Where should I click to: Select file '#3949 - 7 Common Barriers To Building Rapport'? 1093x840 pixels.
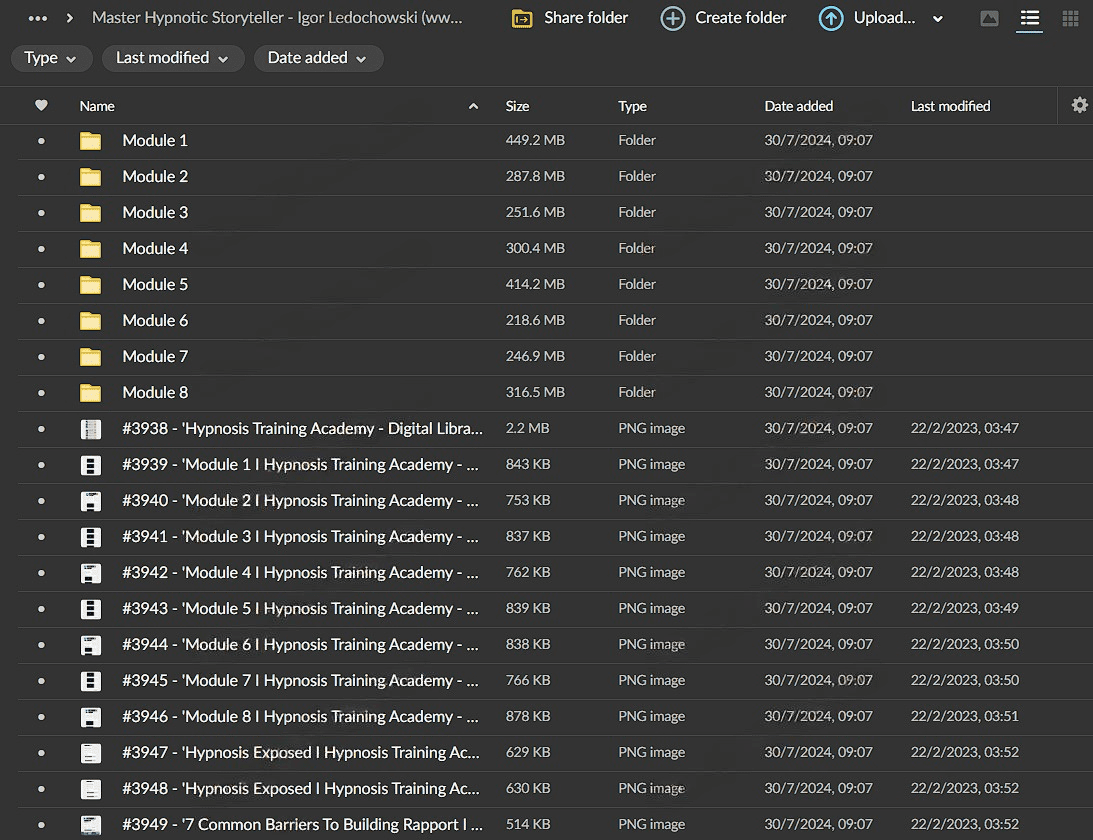click(x=303, y=825)
